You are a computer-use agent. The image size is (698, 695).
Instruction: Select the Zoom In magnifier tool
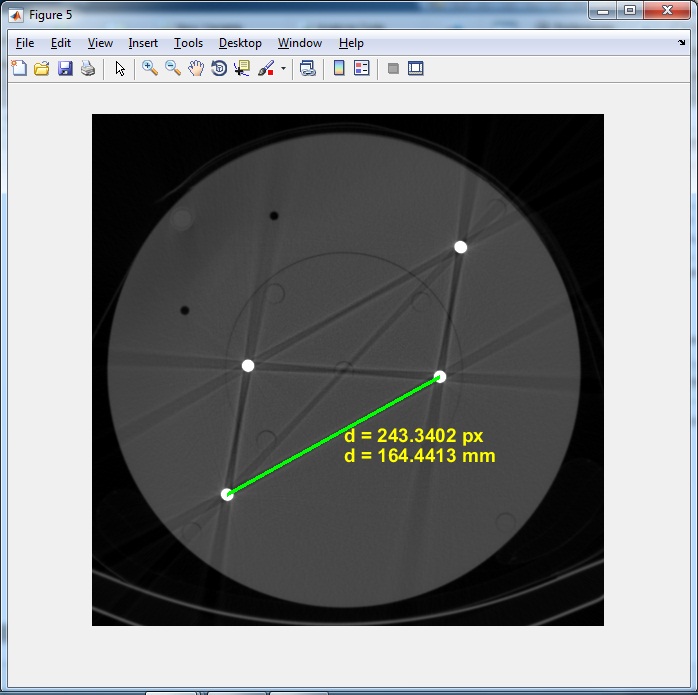[x=150, y=69]
